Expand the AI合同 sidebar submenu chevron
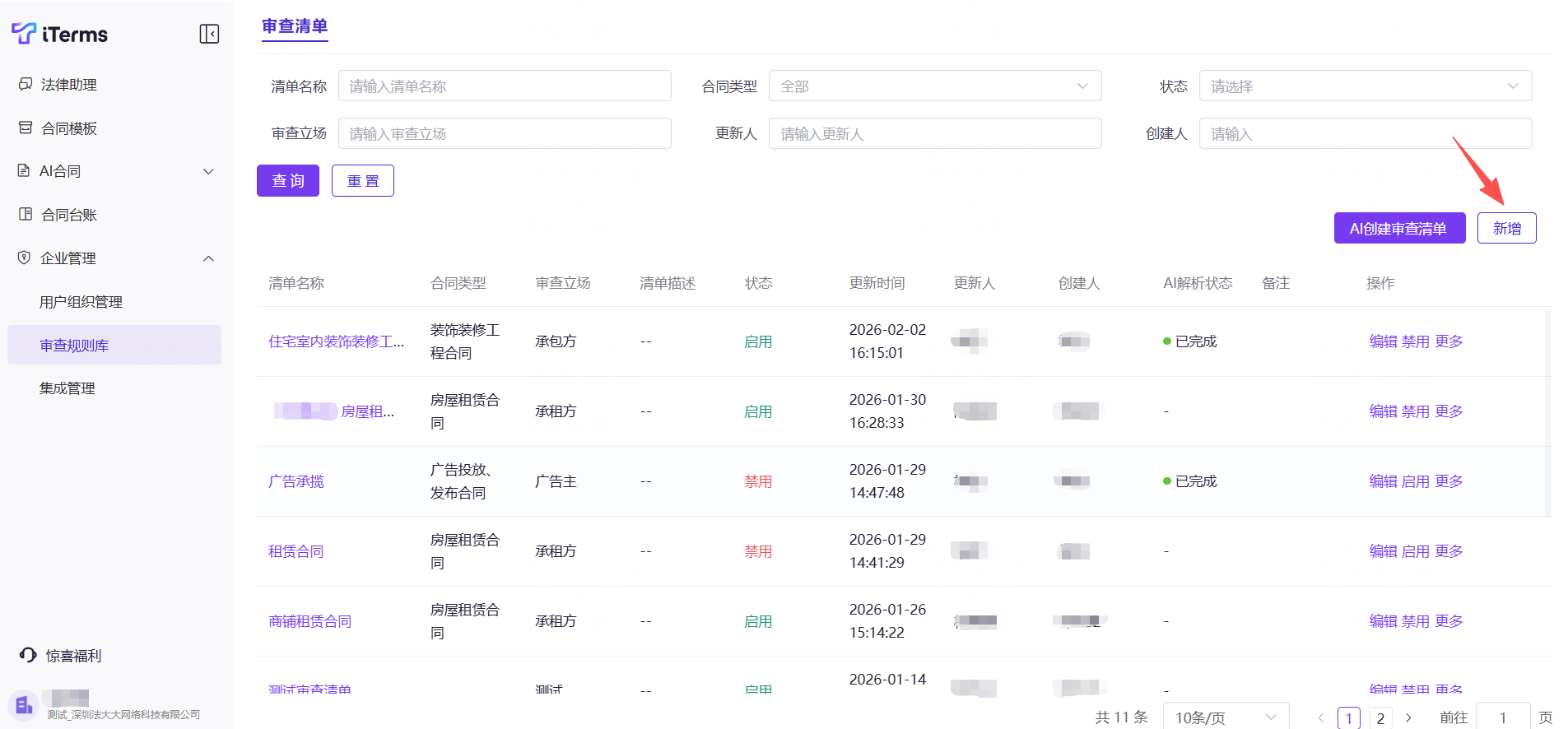 point(208,171)
